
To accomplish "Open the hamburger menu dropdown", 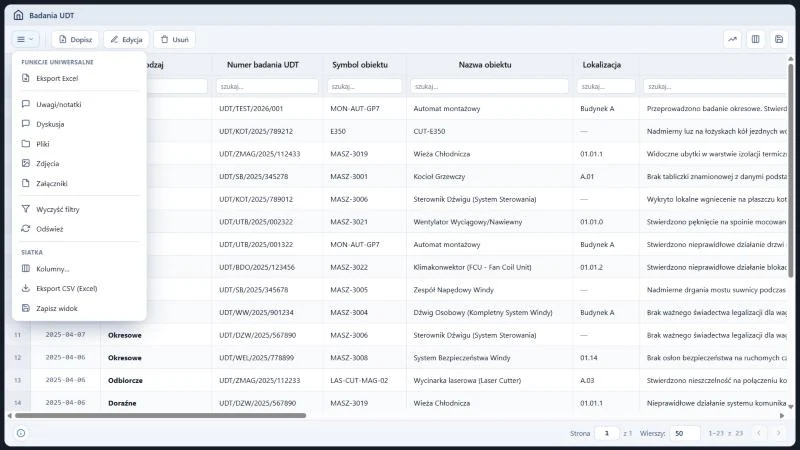I will [25, 39].
